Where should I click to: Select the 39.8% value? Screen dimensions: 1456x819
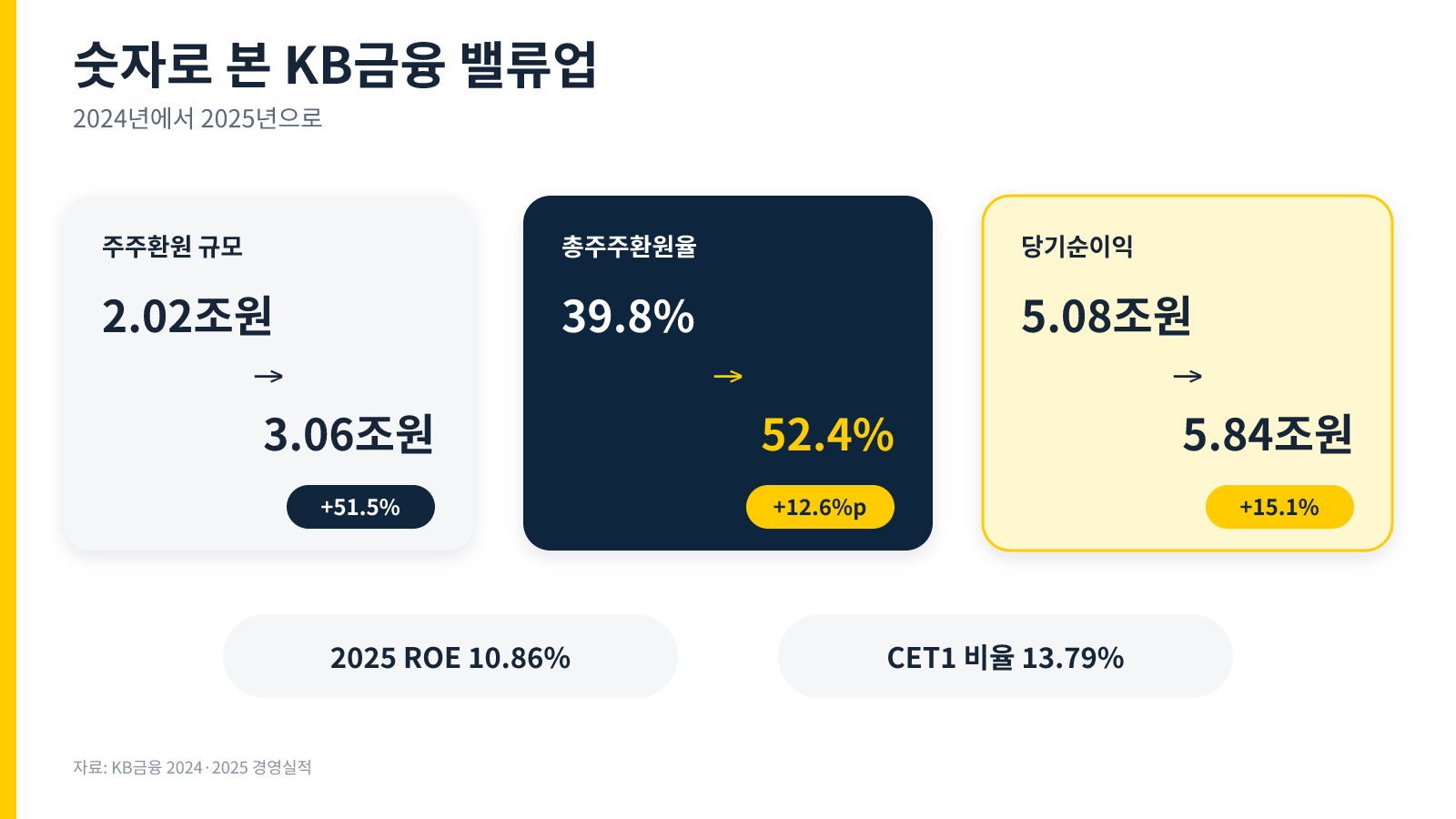628,317
